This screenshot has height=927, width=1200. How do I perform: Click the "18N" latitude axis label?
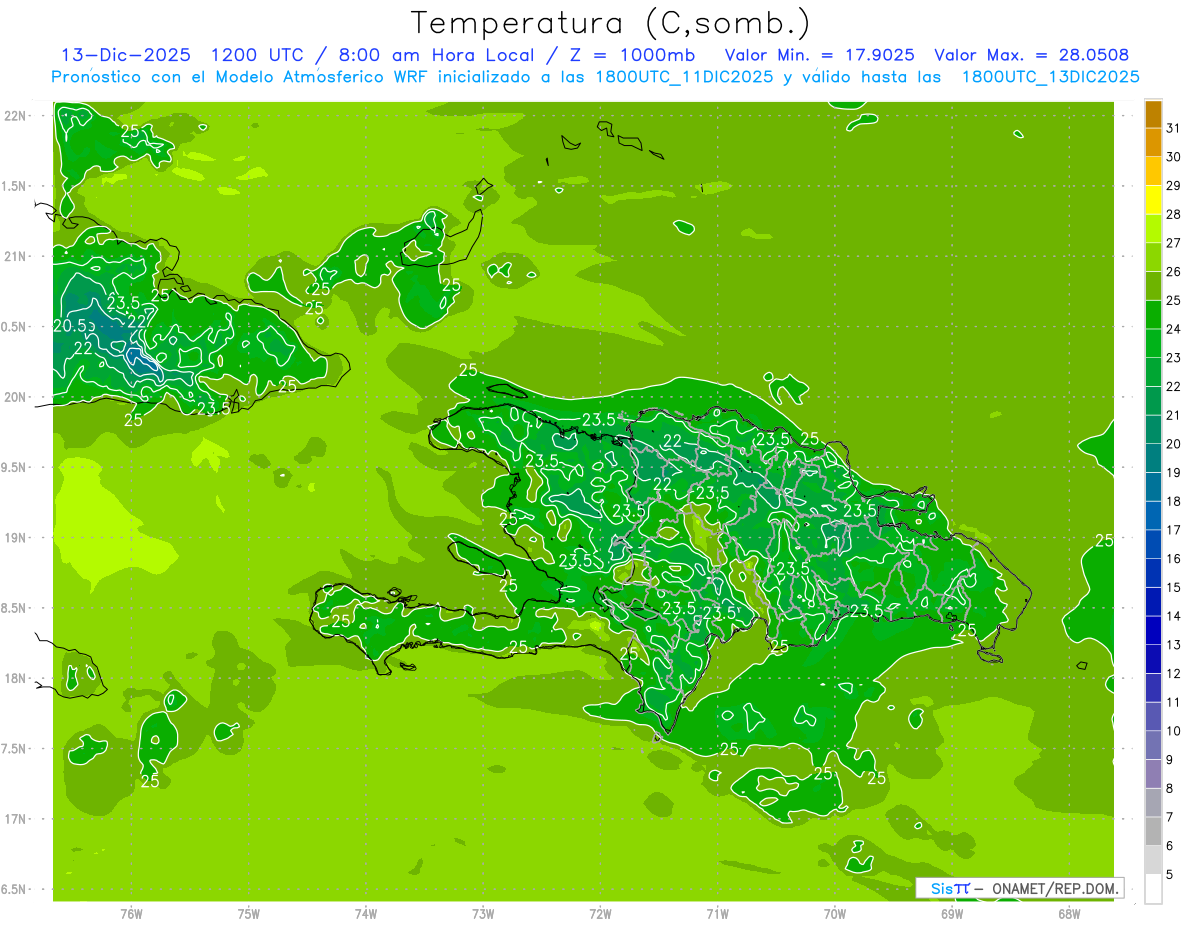click(x=15, y=678)
